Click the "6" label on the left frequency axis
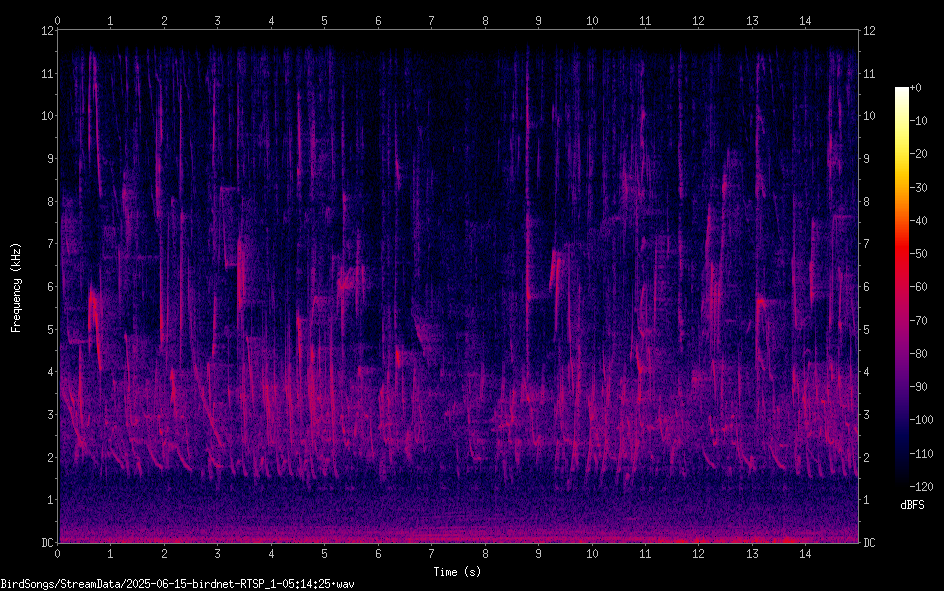 pos(50,287)
